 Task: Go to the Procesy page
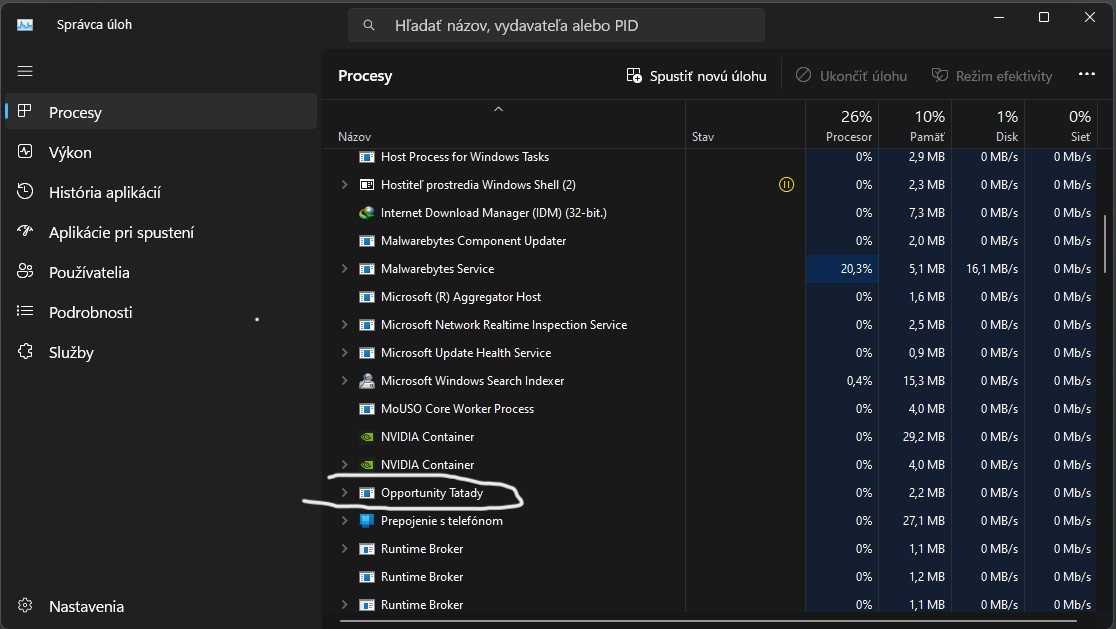161,112
